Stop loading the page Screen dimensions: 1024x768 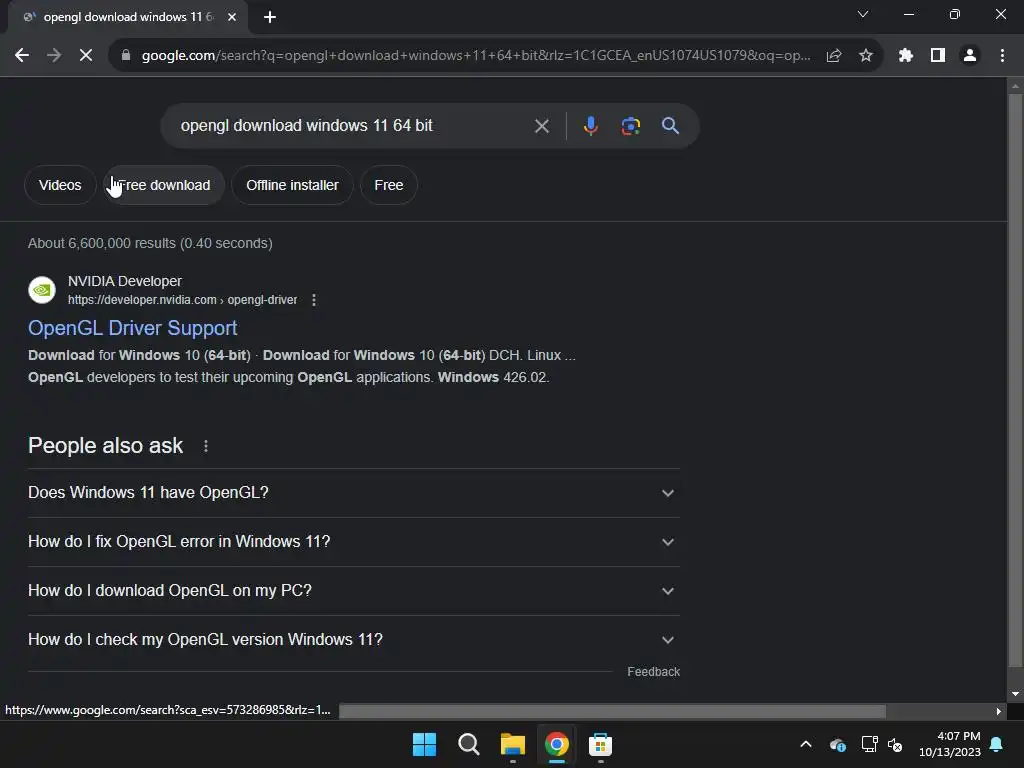[86, 56]
